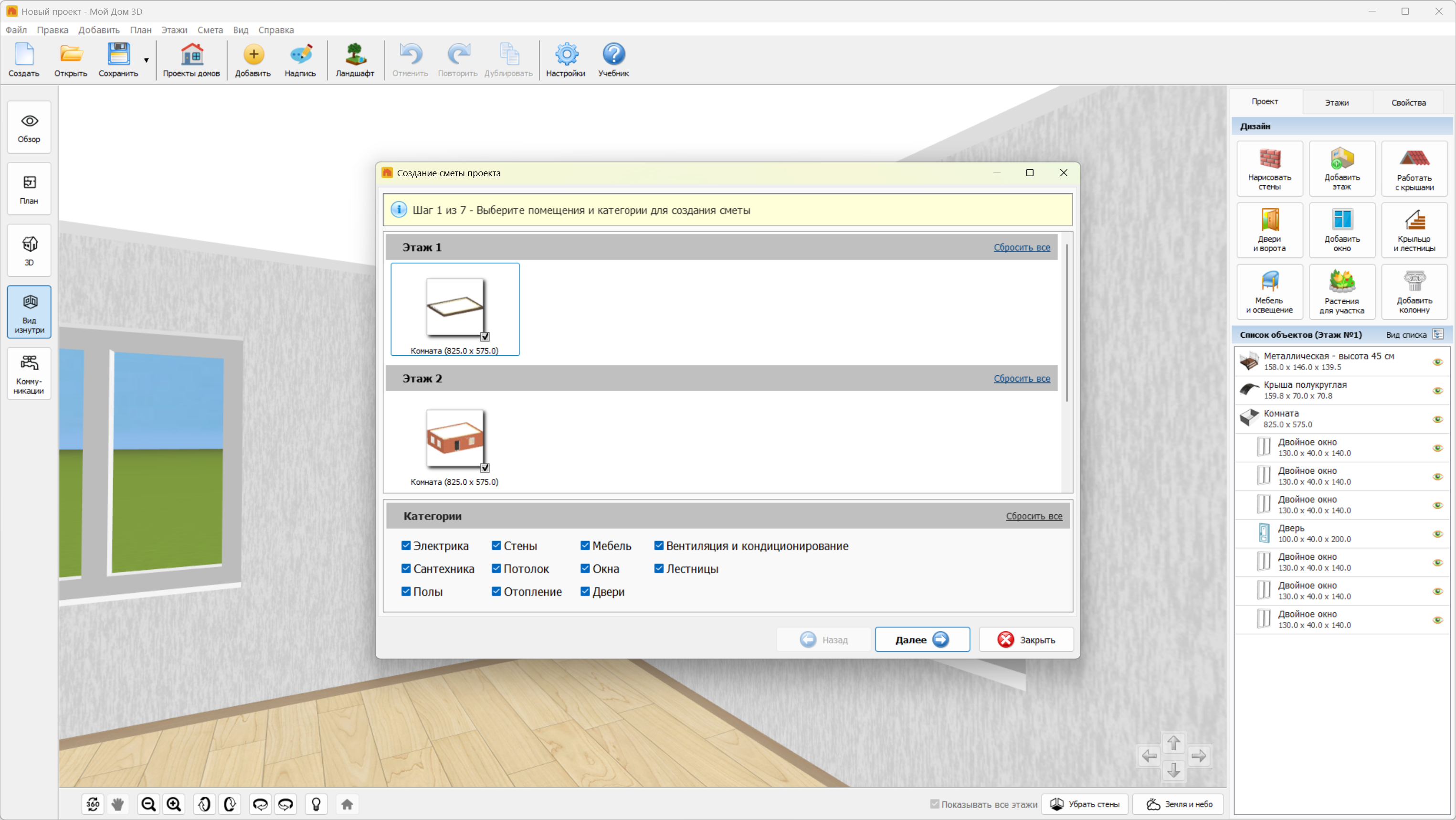This screenshot has width=1456, height=820.
Task: Click Сбросить все link for Этаж 2
Action: tap(1021, 378)
